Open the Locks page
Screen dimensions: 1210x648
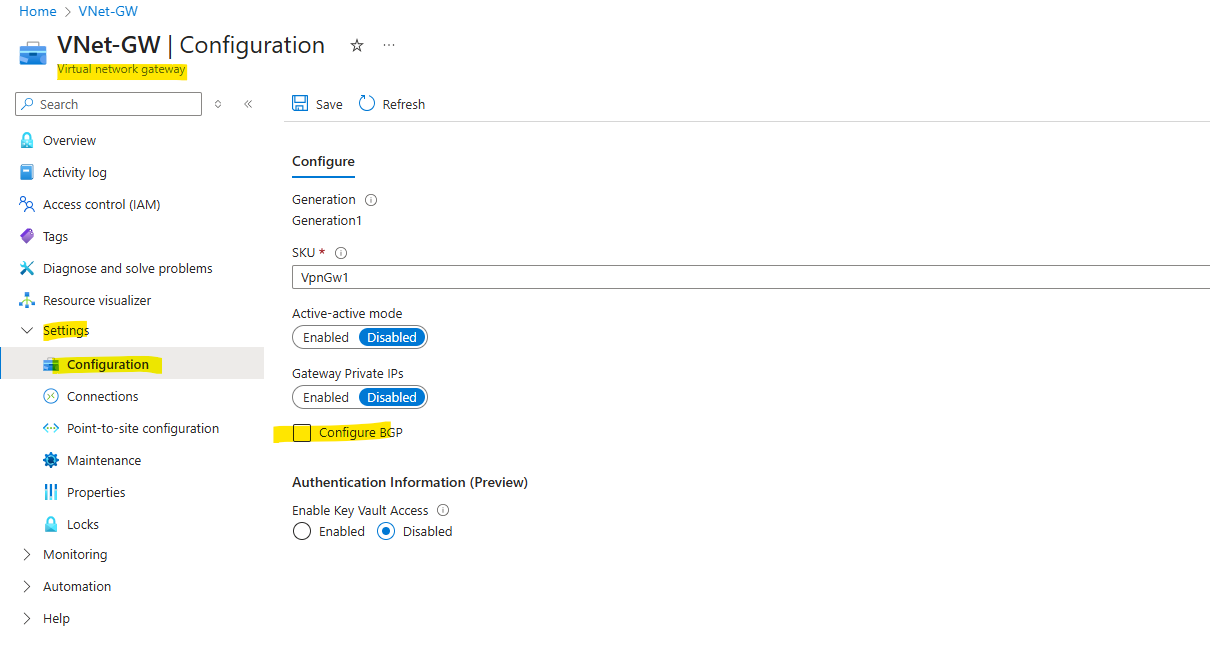(83, 524)
